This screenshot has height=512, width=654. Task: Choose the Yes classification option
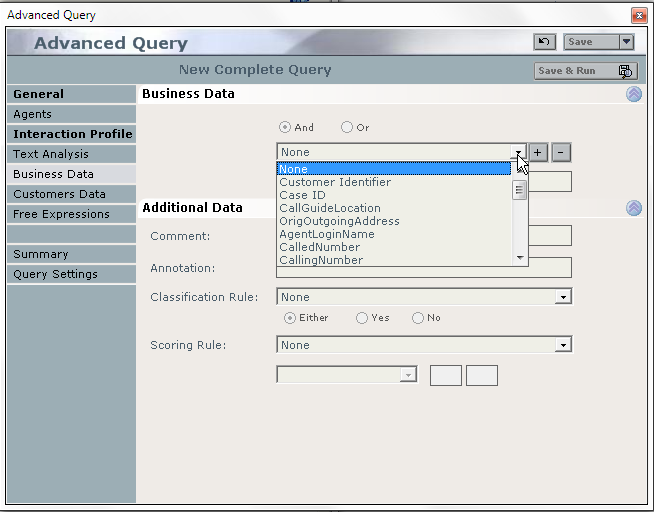362,318
